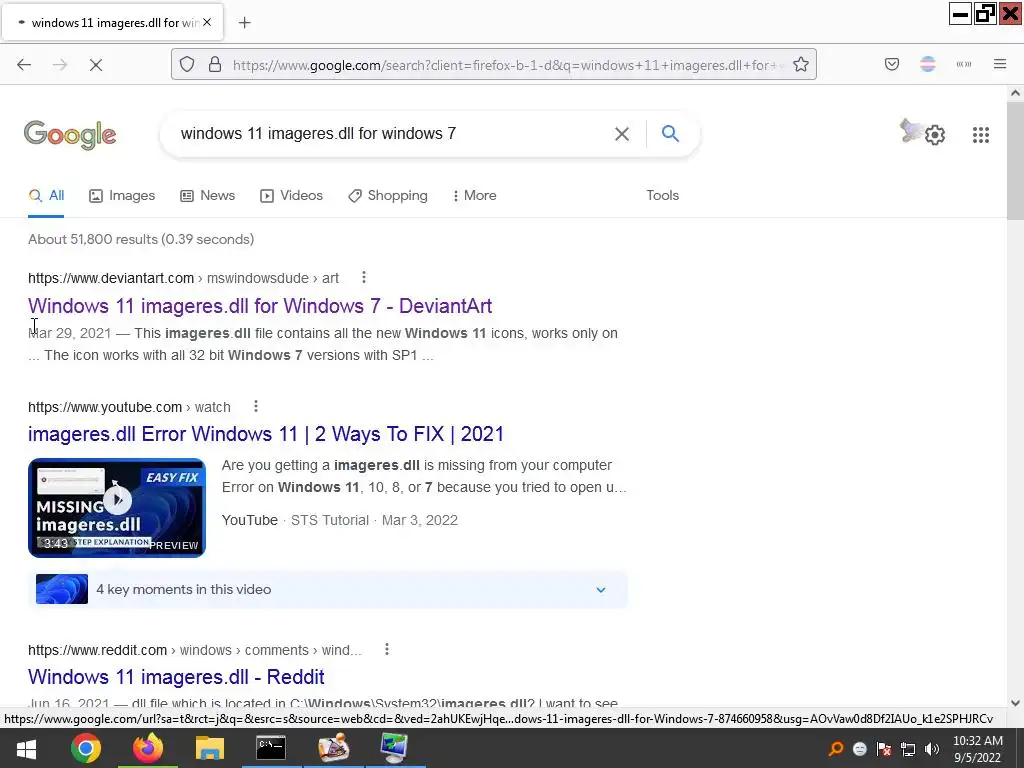Launch Chrome from the taskbar

pyautogui.click(x=86, y=748)
